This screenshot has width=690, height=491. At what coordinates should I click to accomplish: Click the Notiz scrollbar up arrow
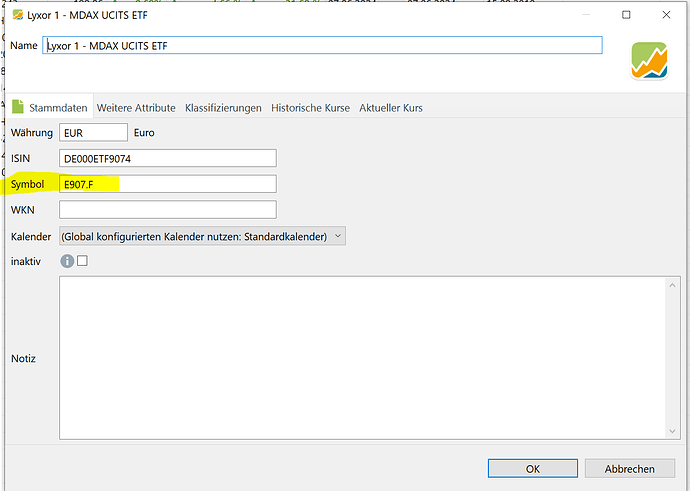[672, 285]
